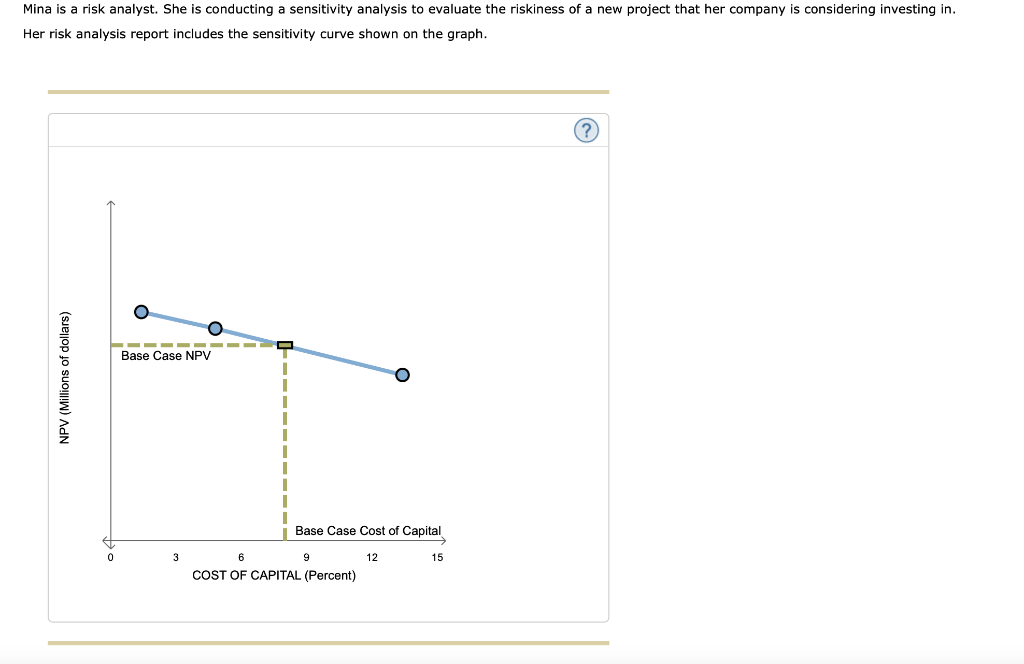Viewport: 1024px width, 664px height.
Task: Click the right arrow end of the x-axis
Action: coord(446,540)
